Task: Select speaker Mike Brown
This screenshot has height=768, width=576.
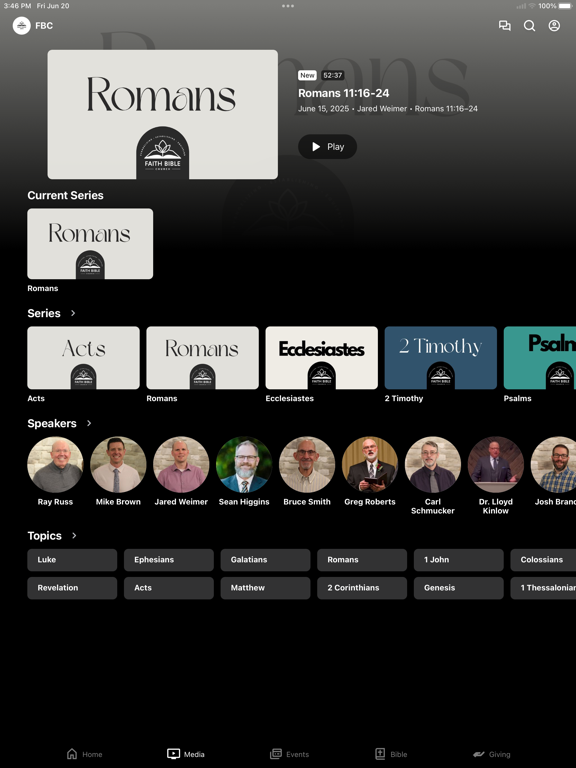Action: point(118,464)
